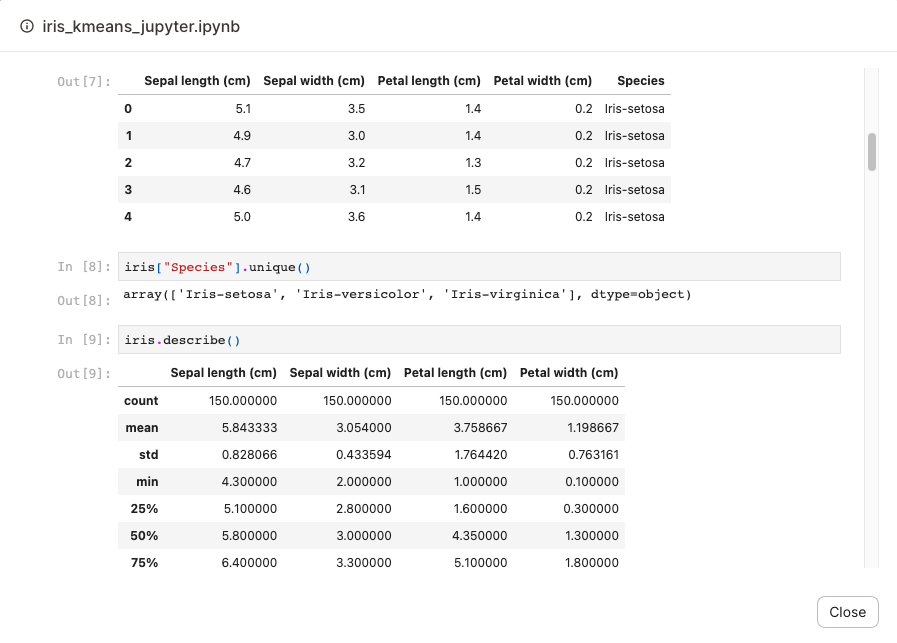Click the info icon beside the filename

tap(25, 27)
